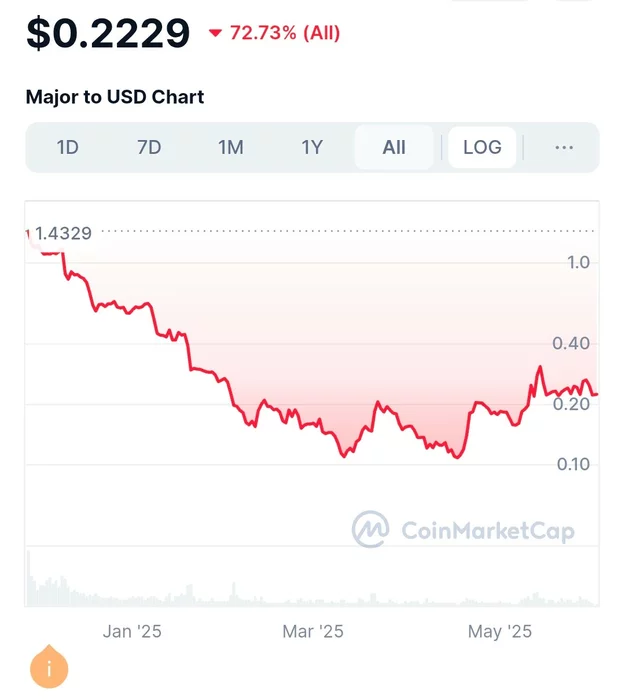Show the 1M chart view
This screenshot has width=625, height=700.
pos(231,148)
